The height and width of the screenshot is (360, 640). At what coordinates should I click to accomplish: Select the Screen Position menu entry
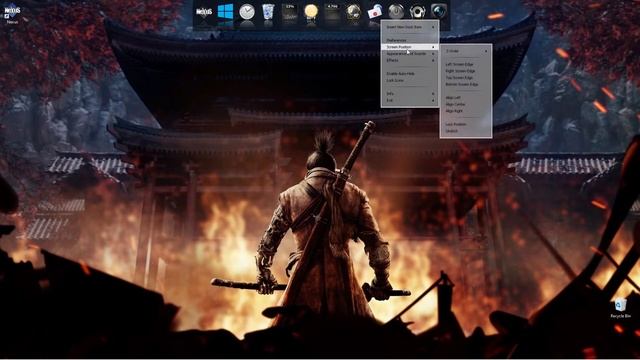[x=410, y=47]
